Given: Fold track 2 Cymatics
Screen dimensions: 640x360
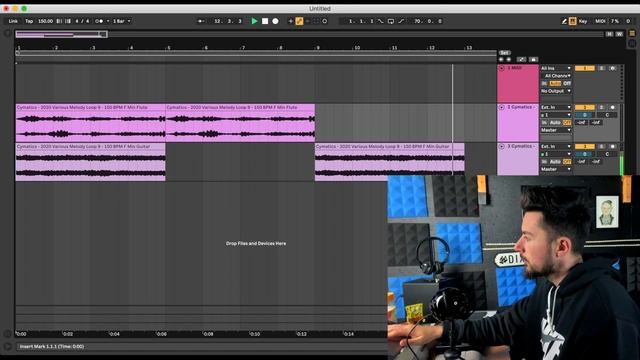Looking at the screenshot, I should coord(502,107).
